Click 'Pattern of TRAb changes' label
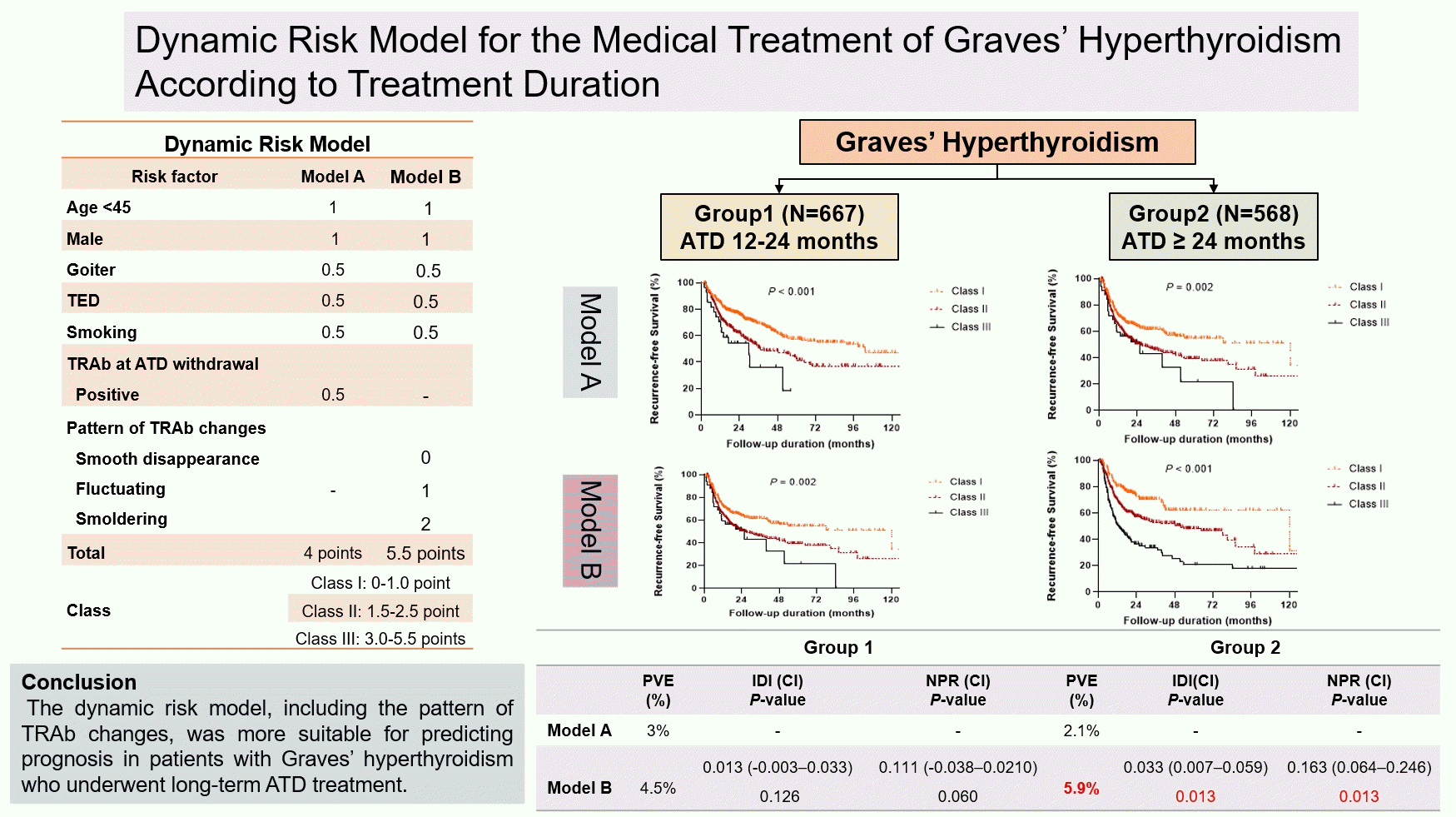Viewport: 1456px width, 817px height. pos(166,428)
